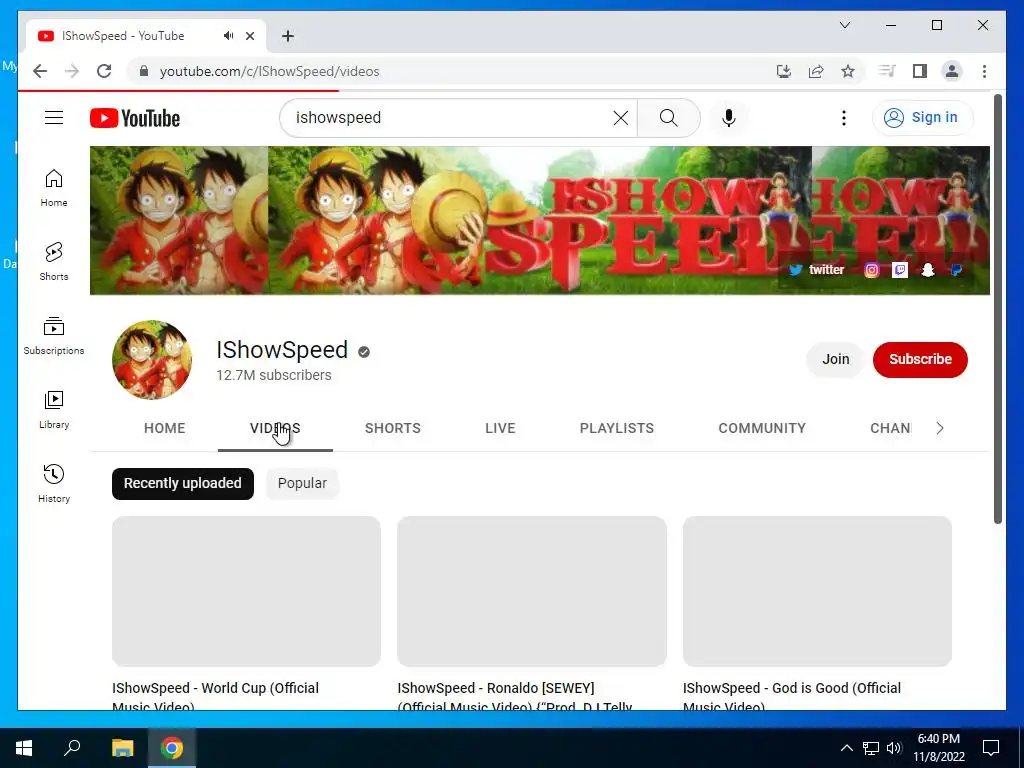
Task: Open the World Cup video thumbnail
Action: (246, 591)
